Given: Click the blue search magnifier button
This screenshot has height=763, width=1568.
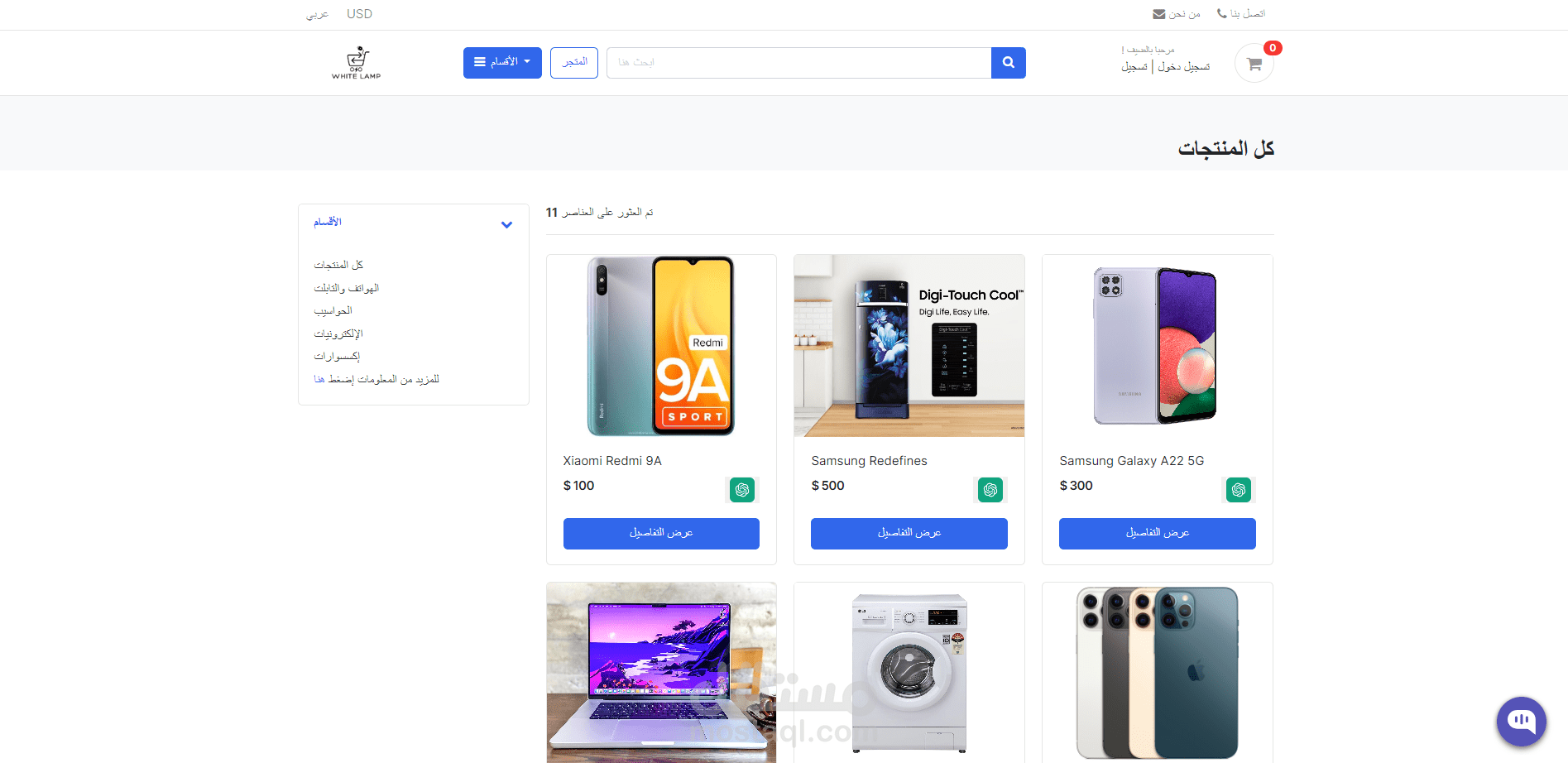Looking at the screenshot, I should (1008, 63).
